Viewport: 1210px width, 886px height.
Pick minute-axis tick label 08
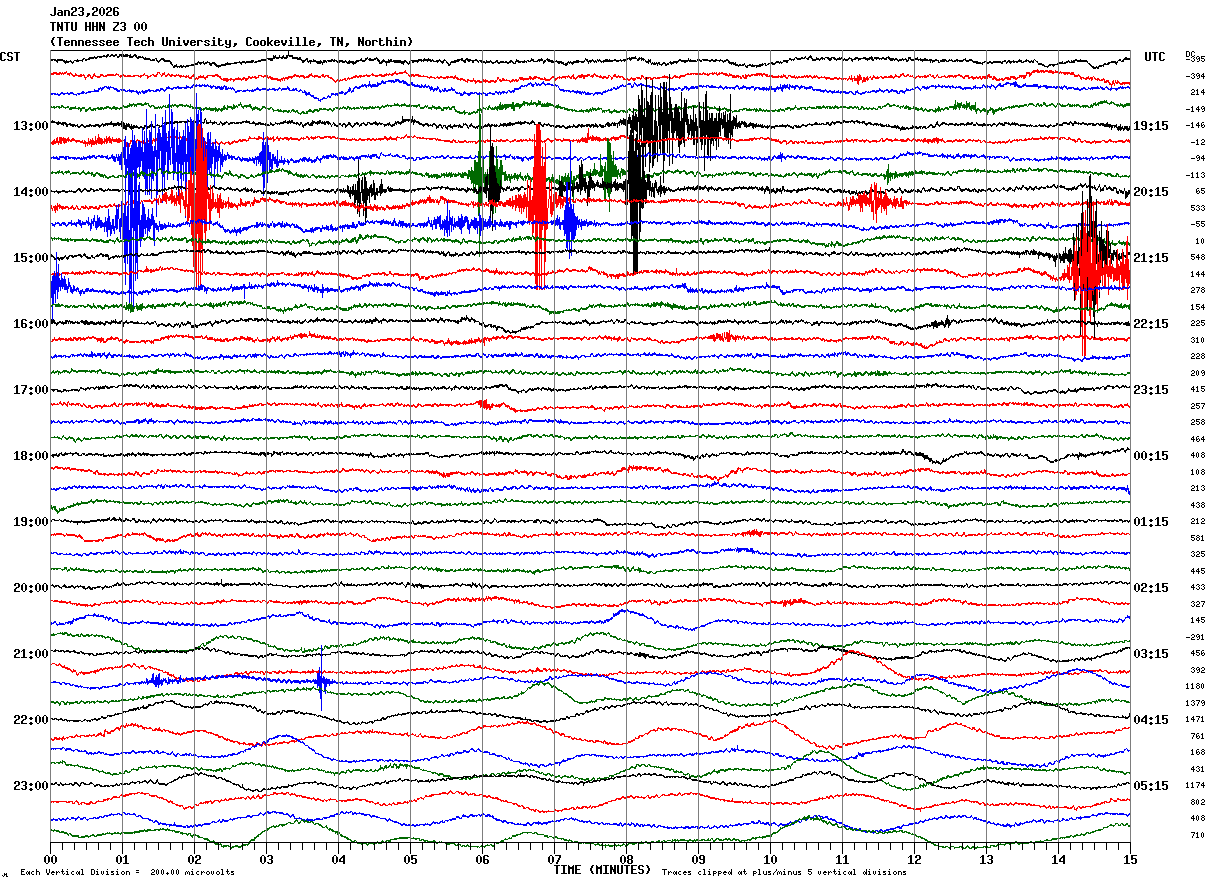click(x=626, y=859)
